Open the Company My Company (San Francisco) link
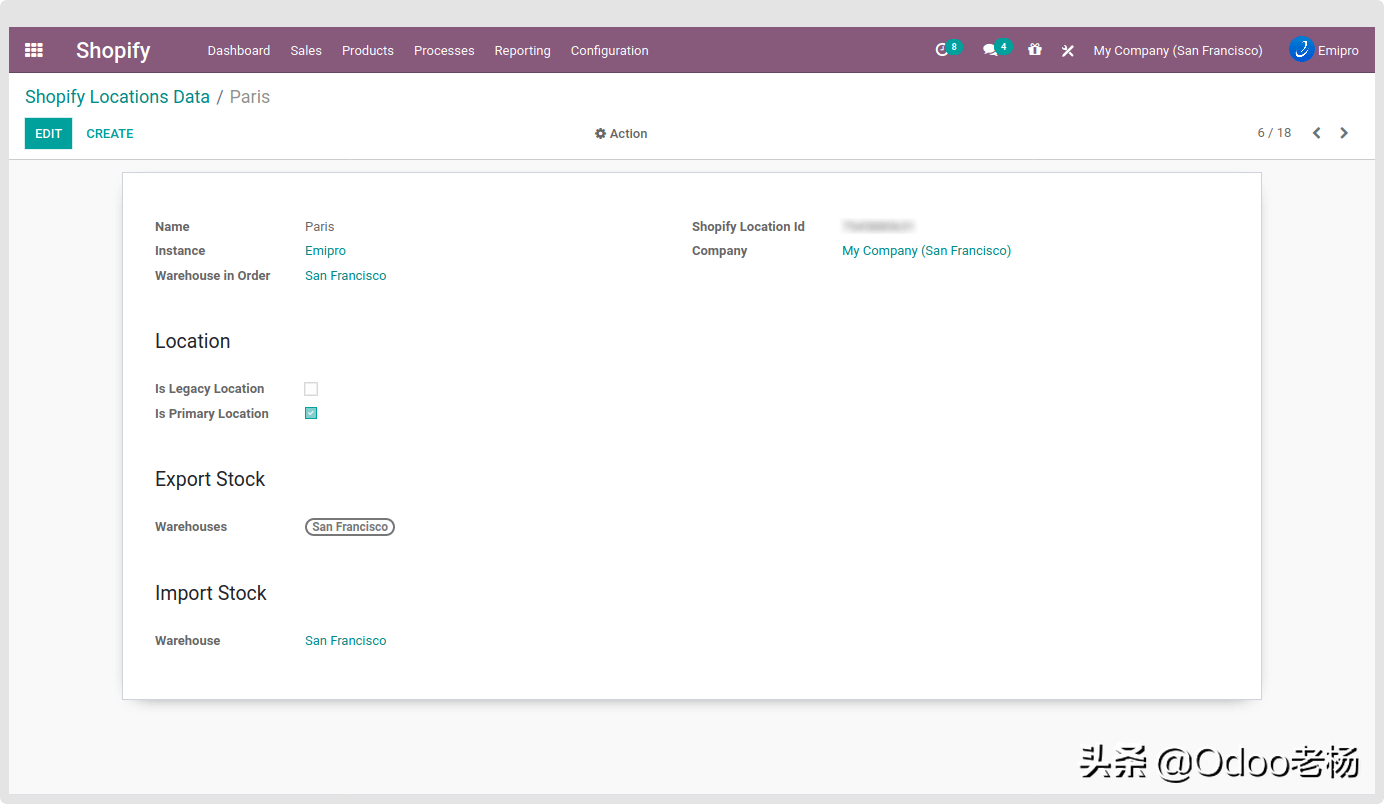The width and height of the screenshot is (1384, 804). tap(926, 251)
